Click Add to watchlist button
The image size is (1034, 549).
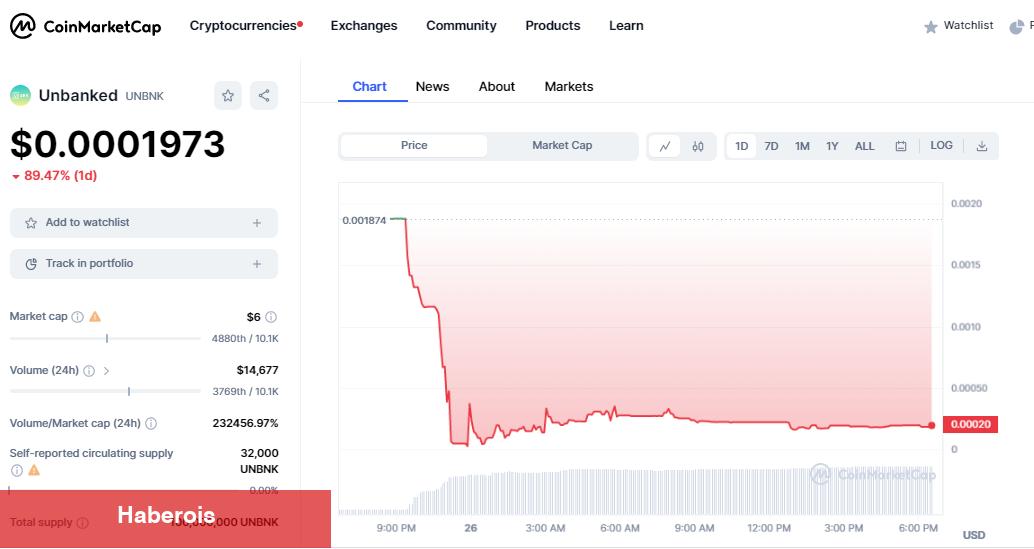pyautogui.click(x=144, y=223)
